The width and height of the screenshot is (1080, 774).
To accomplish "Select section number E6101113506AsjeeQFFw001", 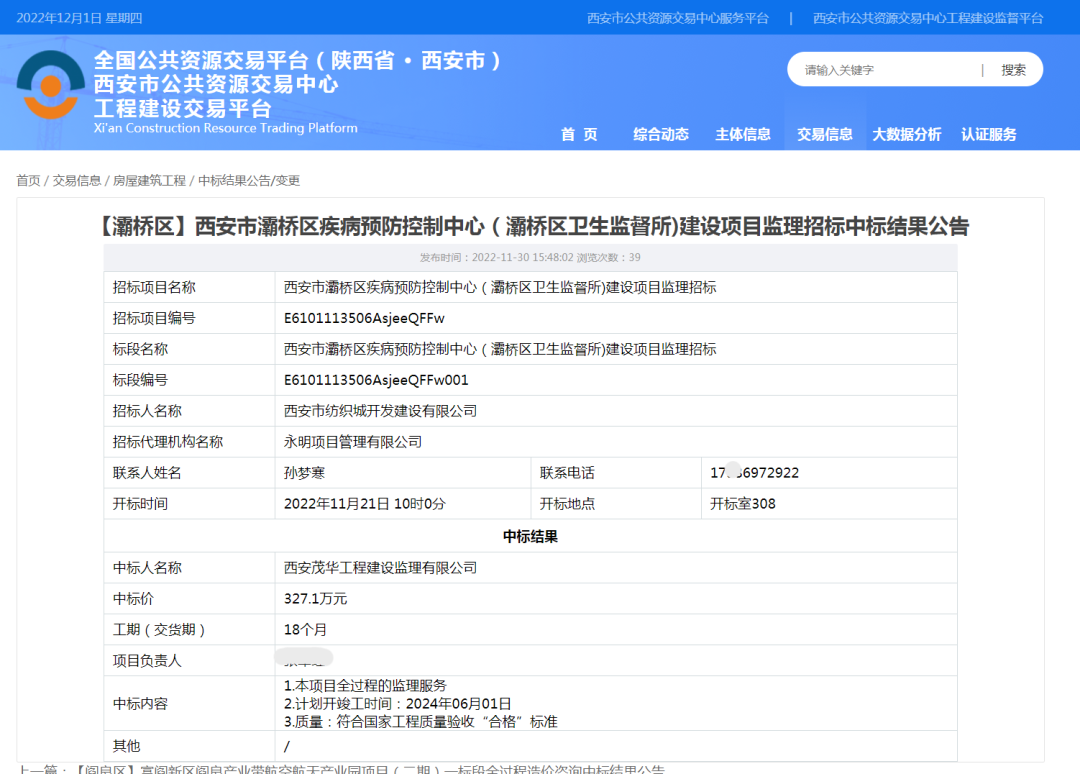I will pos(375,380).
